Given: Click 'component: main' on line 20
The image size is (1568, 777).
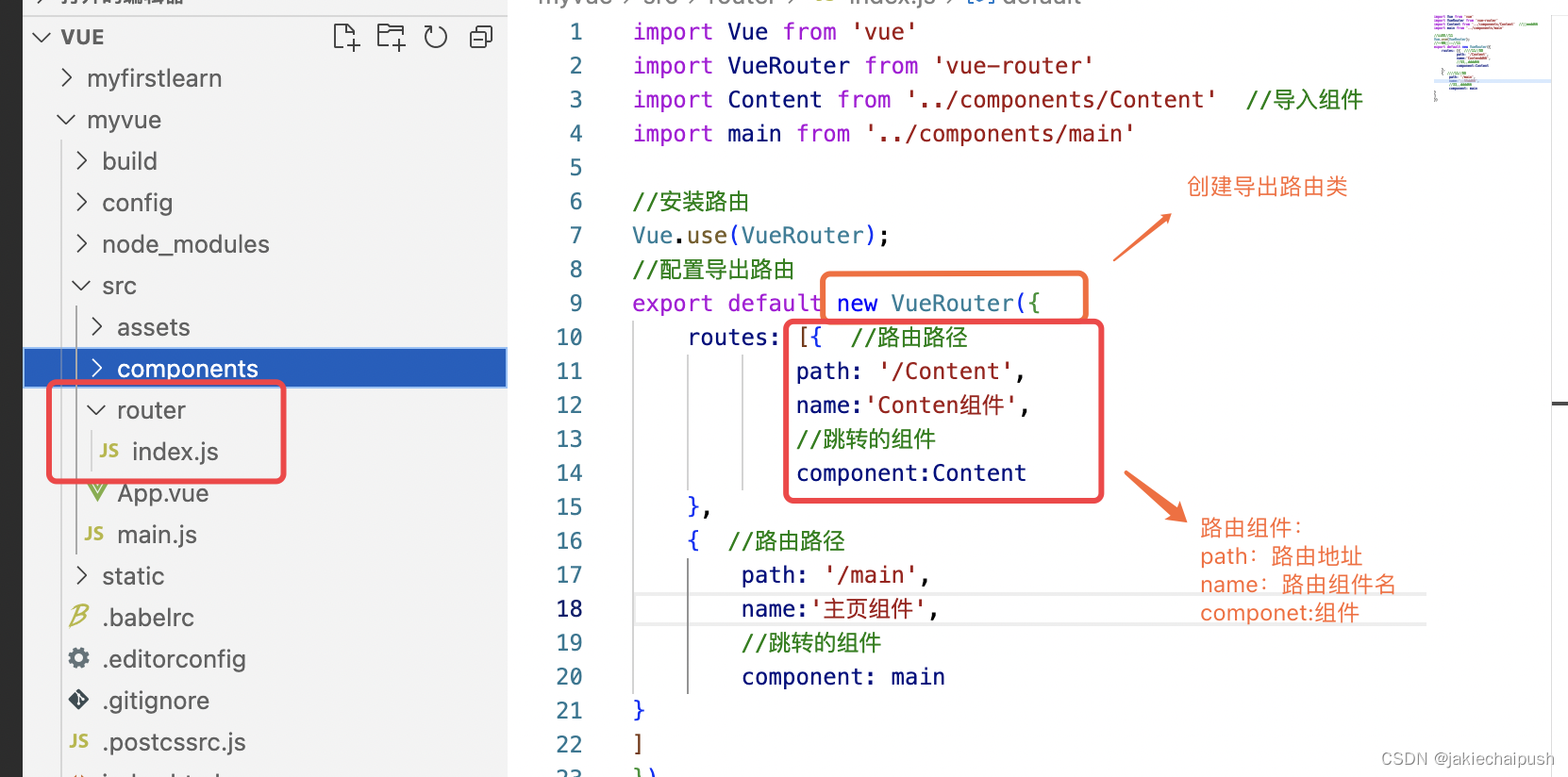Looking at the screenshot, I should pos(843,676).
